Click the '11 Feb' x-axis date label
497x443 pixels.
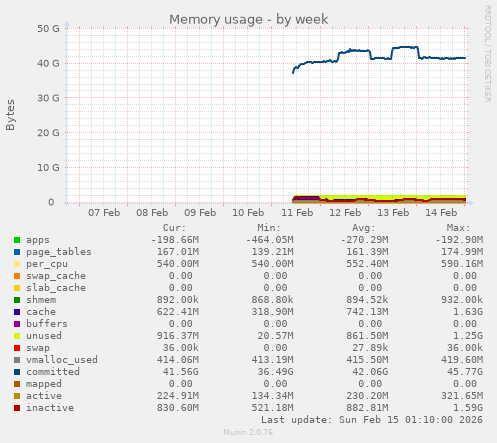pyautogui.click(x=297, y=213)
